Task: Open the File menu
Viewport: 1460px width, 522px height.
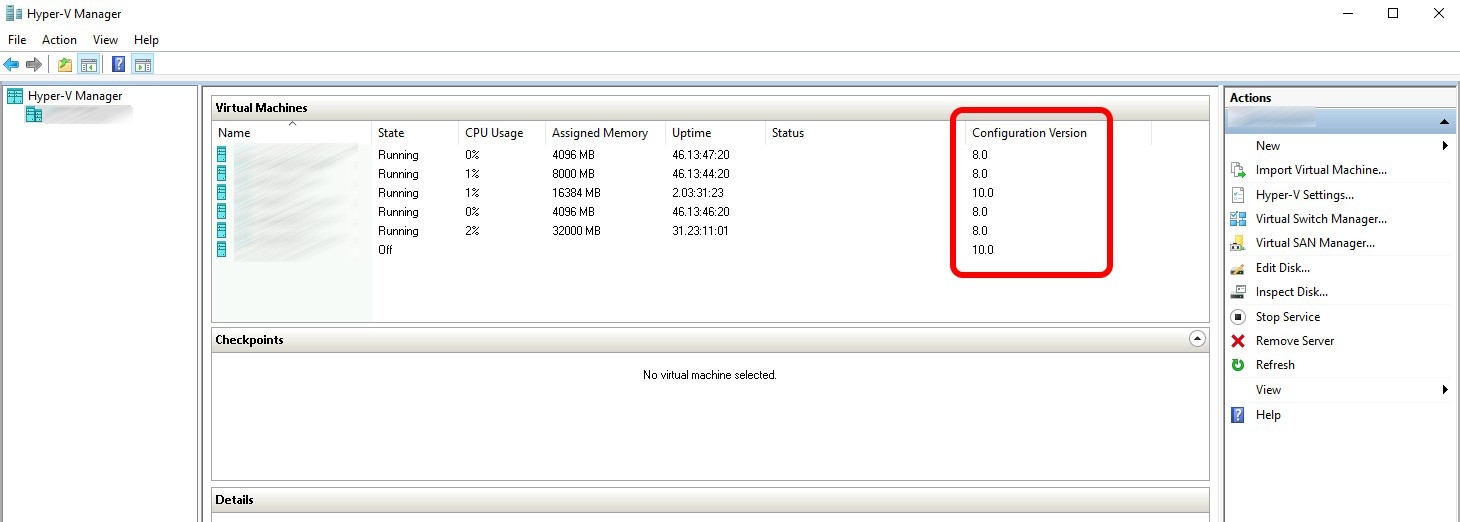Action: [16, 40]
